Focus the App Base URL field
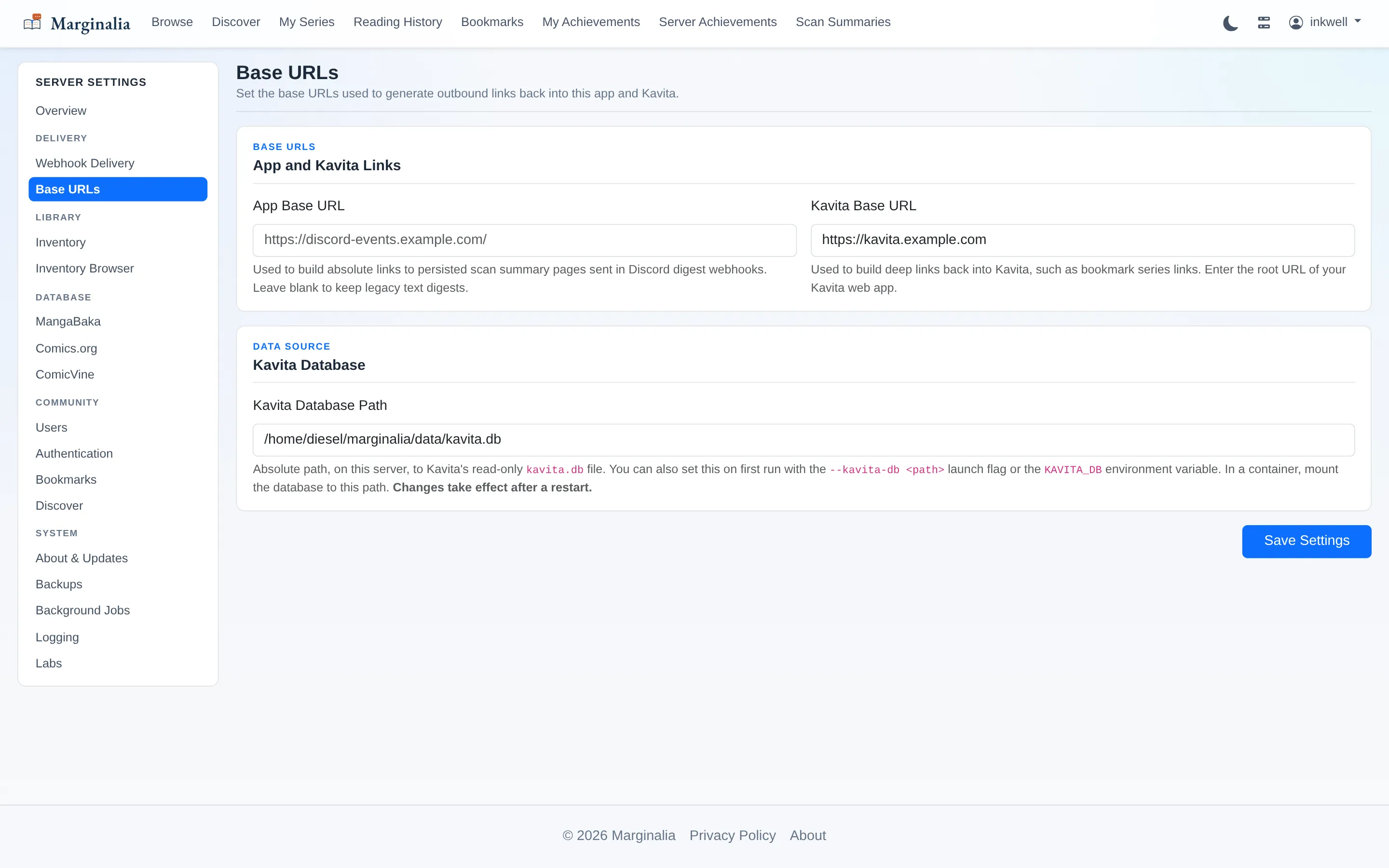The height and width of the screenshot is (868, 1389). 525,240
